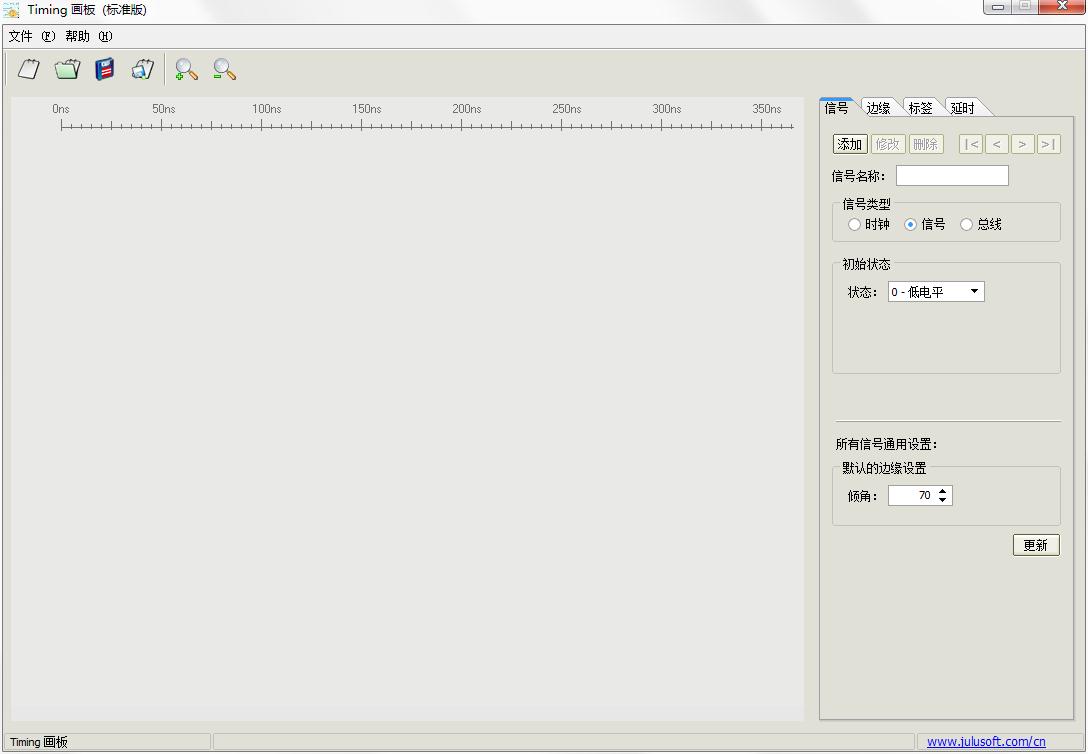Click the 添加 button
The width and height of the screenshot is (1088, 754).
coord(850,144)
